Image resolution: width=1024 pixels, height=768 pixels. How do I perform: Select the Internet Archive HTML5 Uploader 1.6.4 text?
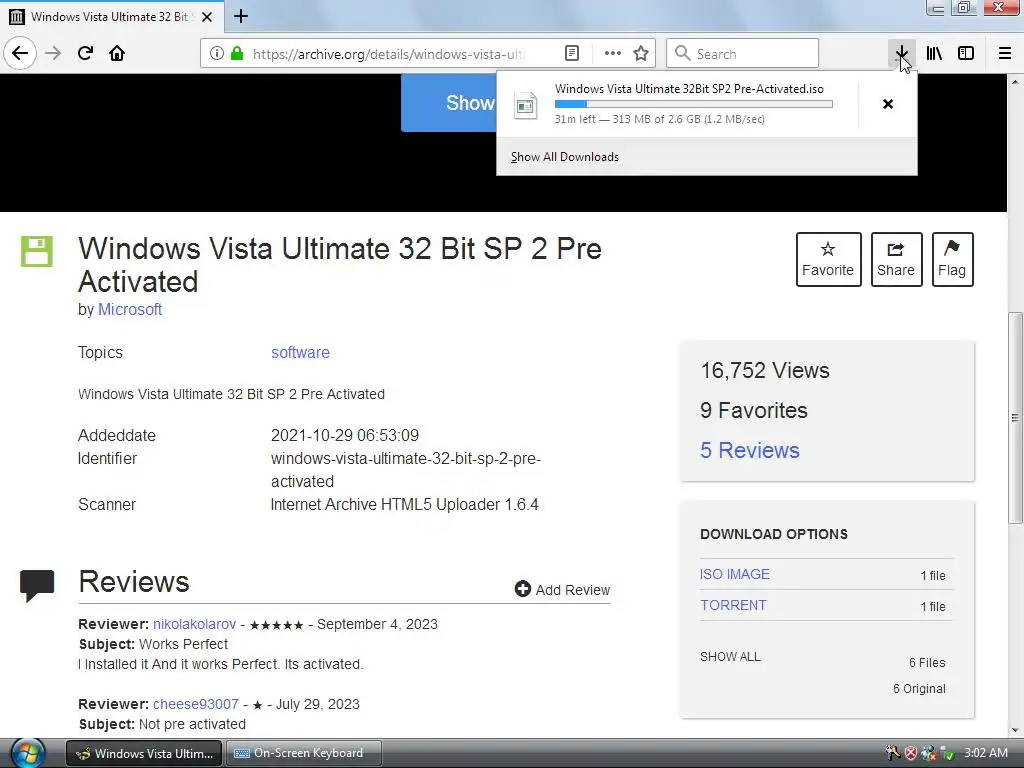tap(404, 505)
